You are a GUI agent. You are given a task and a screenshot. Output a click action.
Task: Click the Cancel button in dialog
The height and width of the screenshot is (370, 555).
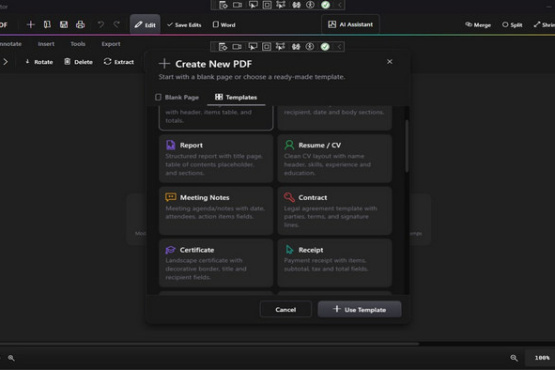(x=286, y=309)
